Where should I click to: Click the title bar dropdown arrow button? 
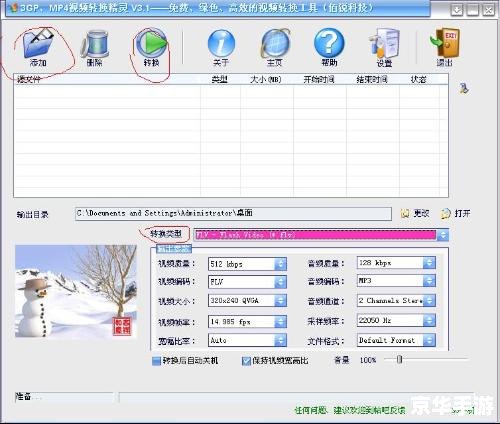coord(457,10)
